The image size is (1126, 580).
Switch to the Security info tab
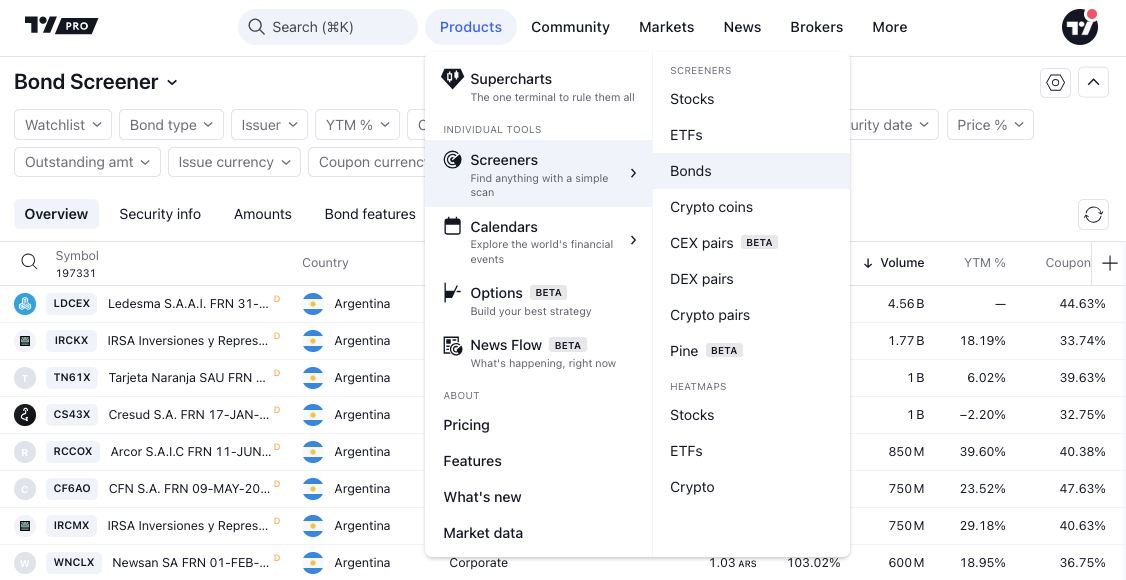point(160,214)
